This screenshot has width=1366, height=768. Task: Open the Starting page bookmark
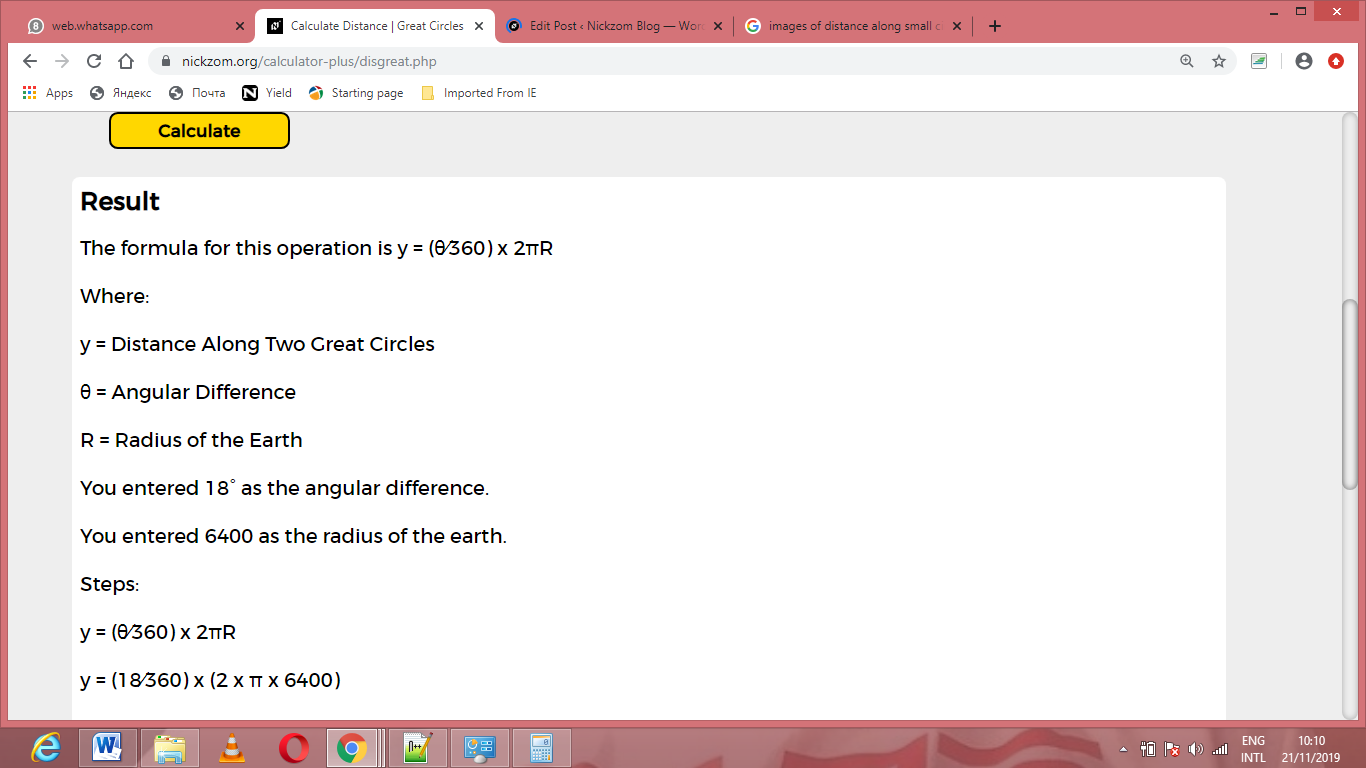coord(356,93)
